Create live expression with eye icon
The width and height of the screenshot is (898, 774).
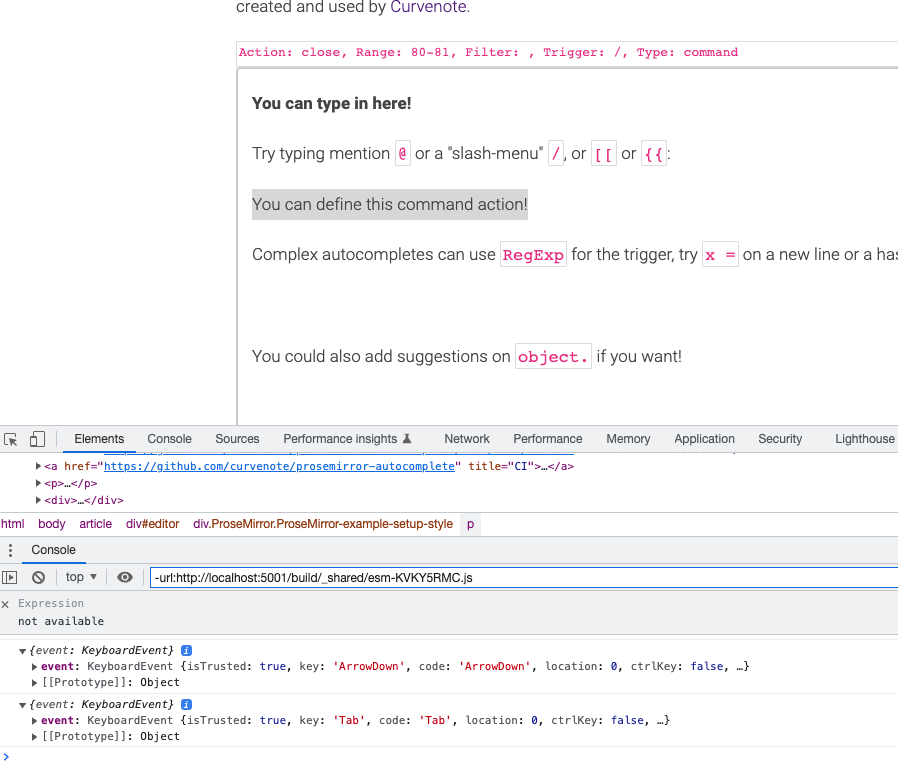coord(125,577)
